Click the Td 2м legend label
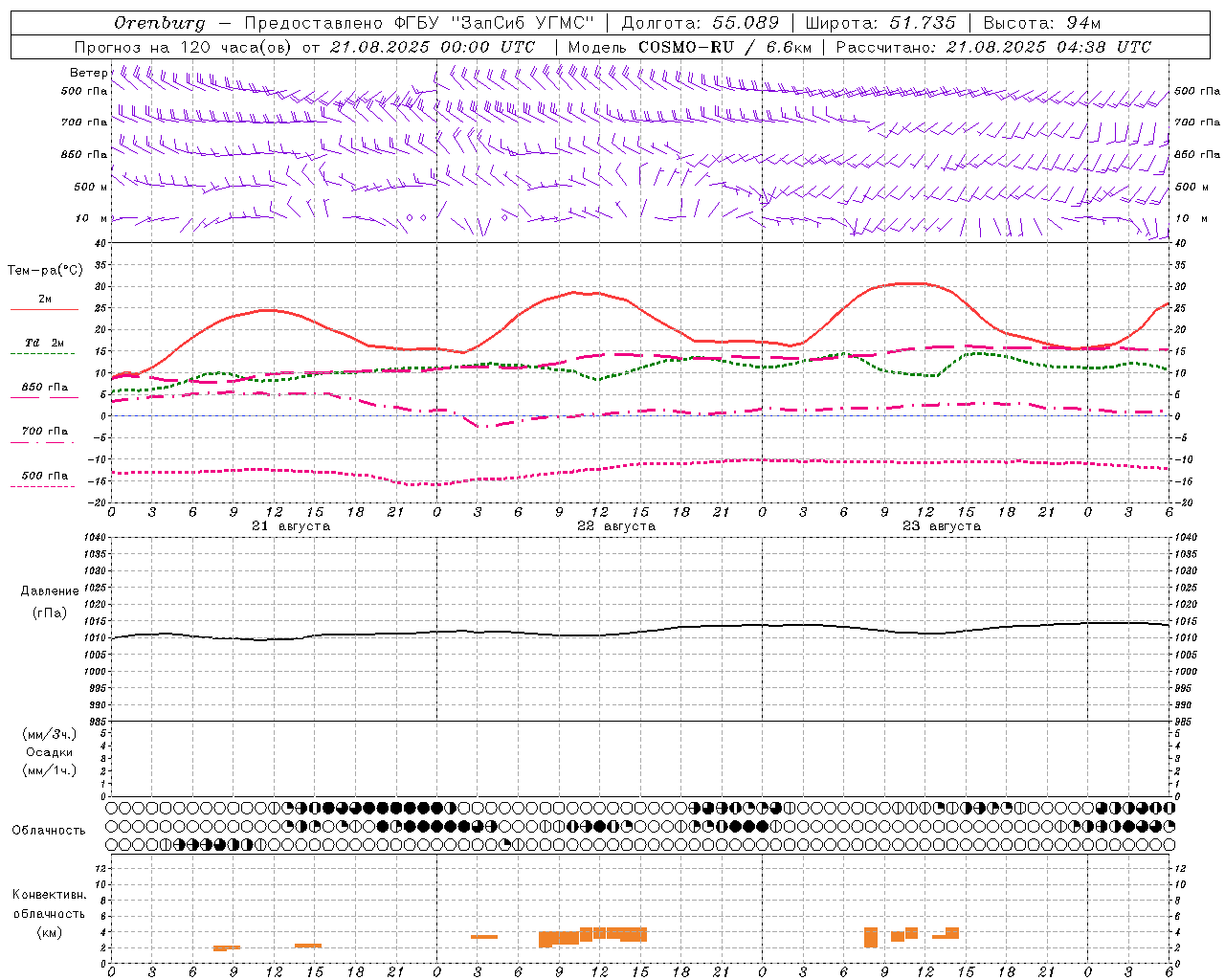1225x980 pixels. (45, 342)
